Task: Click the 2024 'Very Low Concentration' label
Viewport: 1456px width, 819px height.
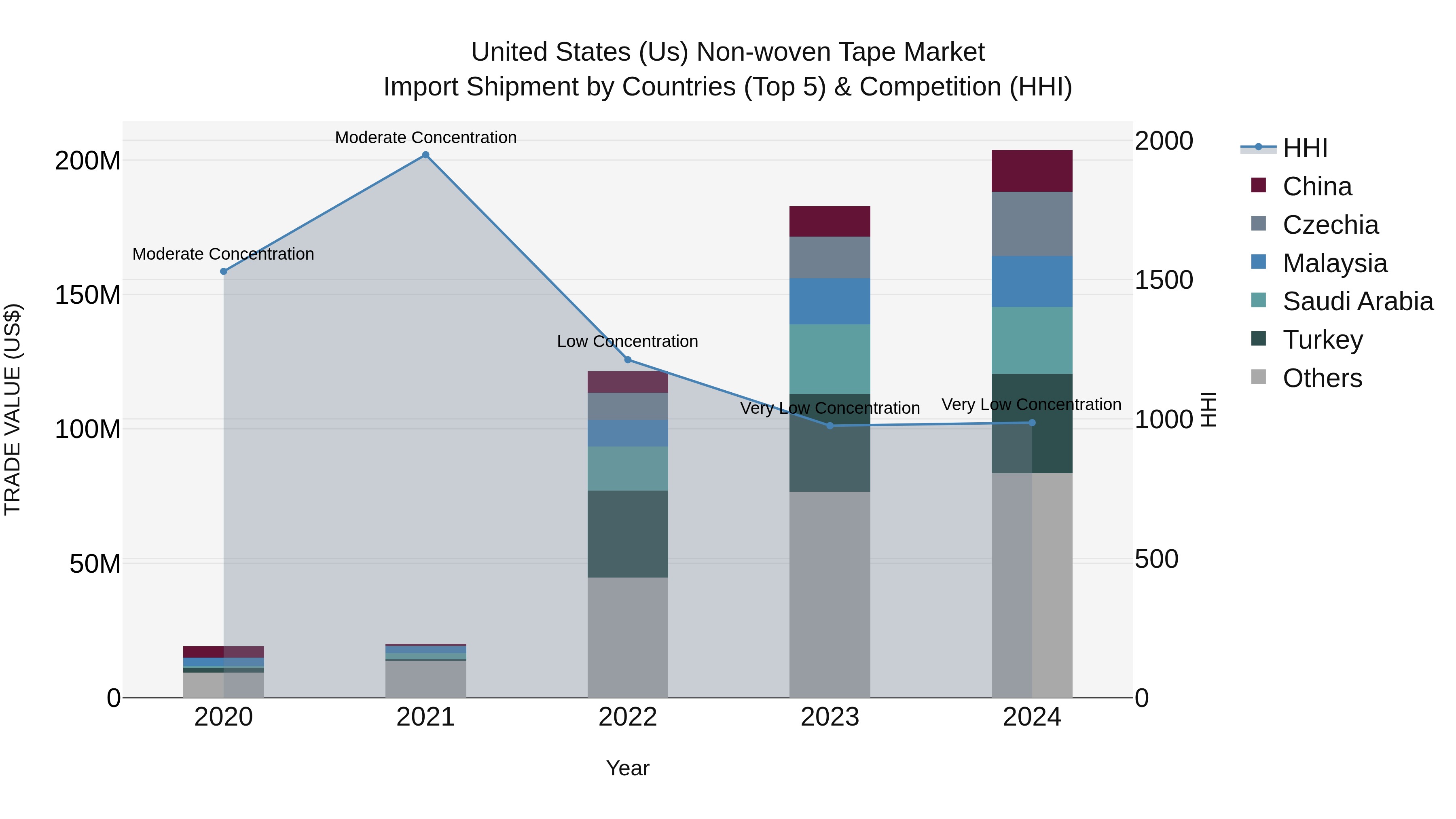Action: 1031,405
